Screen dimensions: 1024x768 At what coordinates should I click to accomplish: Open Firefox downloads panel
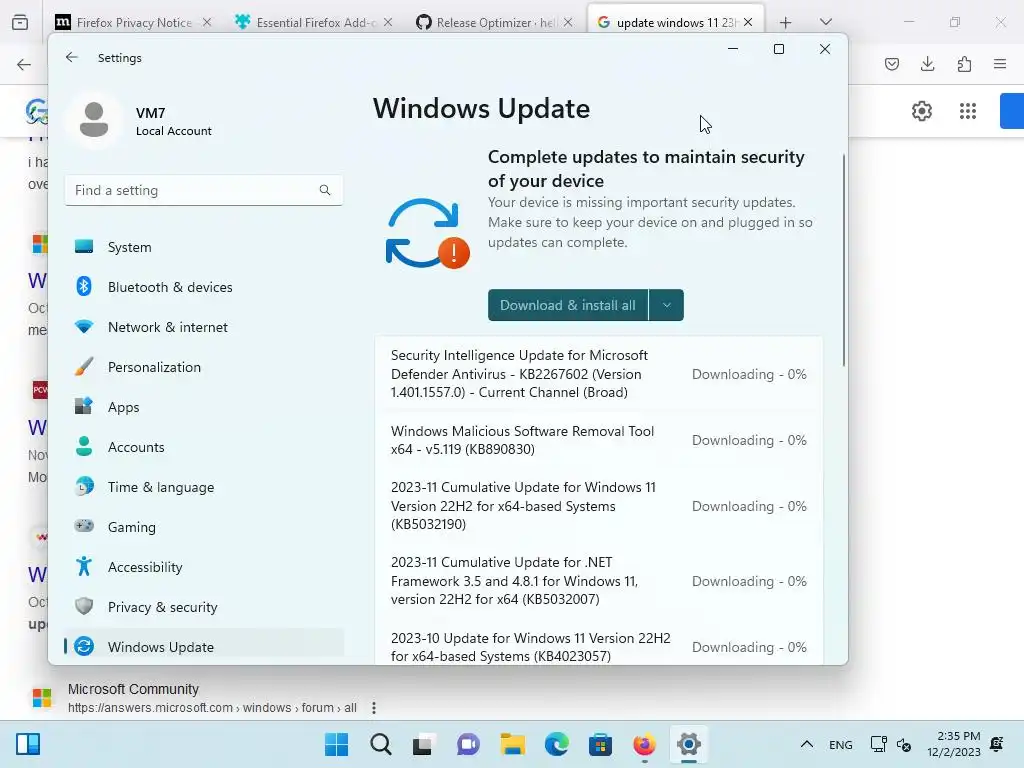coord(927,64)
